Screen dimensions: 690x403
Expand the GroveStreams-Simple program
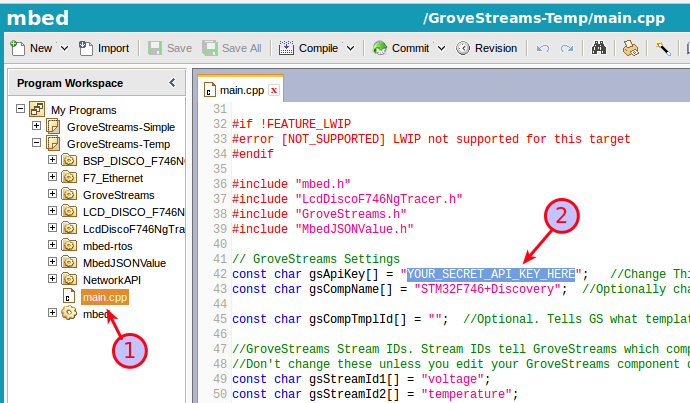[x=37, y=127]
